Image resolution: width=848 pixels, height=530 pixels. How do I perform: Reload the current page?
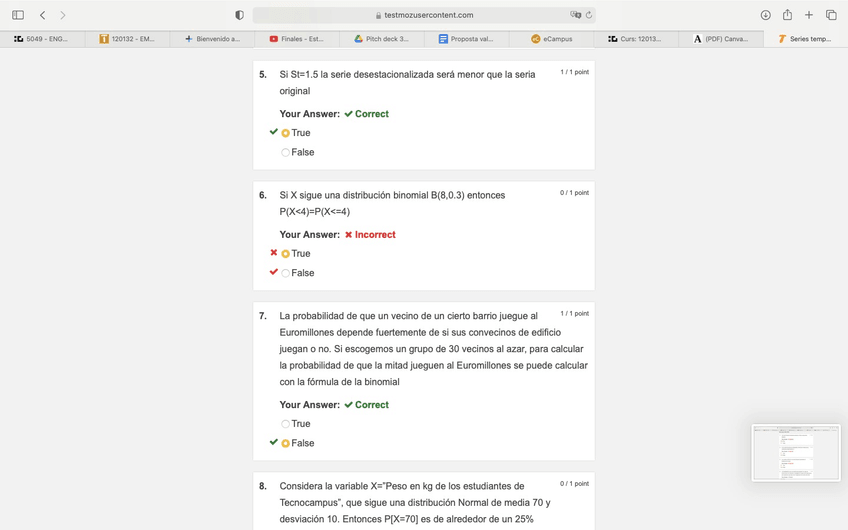[589, 15]
